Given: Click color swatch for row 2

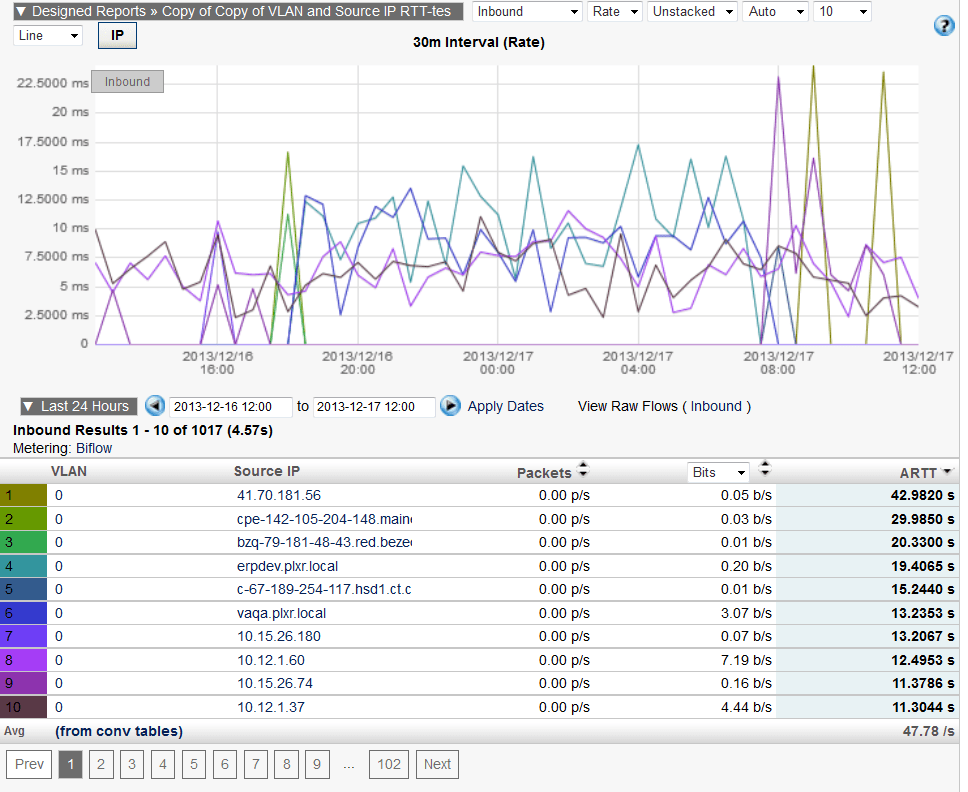Looking at the screenshot, I should (23, 519).
